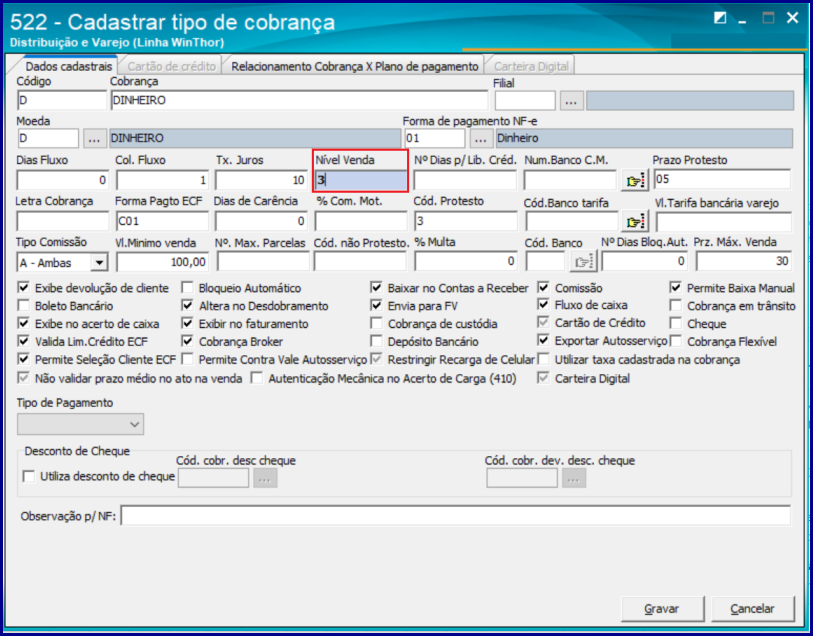The image size is (813, 636).
Task: Open Cód. cobr. desc cheque ellipsis button
Action: (x=264, y=478)
